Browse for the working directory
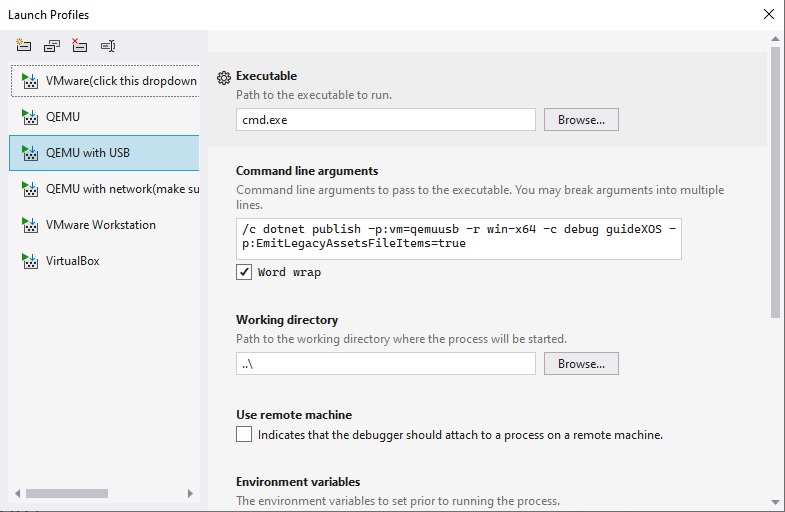 pos(581,364)
